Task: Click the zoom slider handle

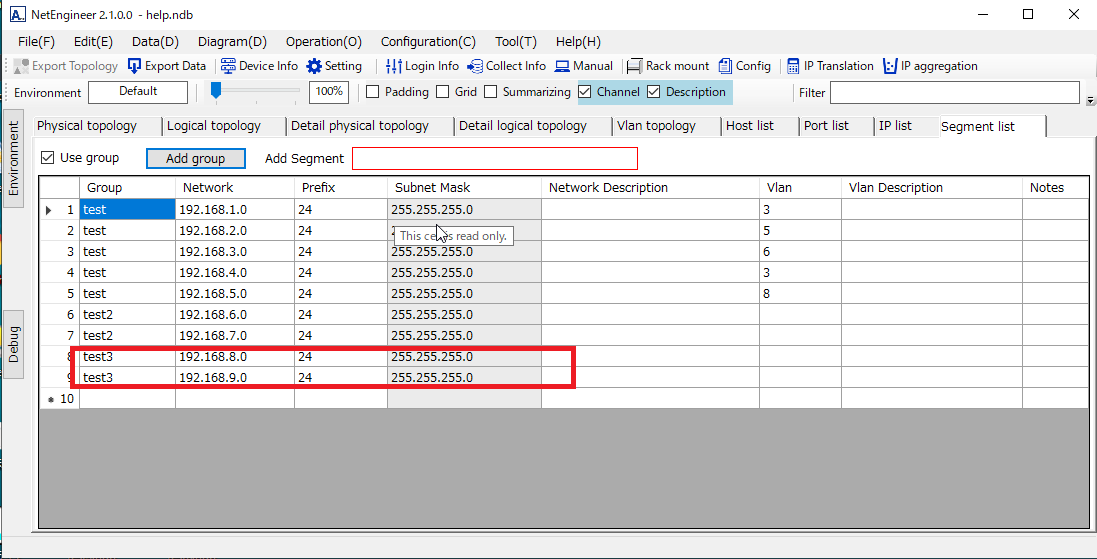Action: (x=215, y=91)
